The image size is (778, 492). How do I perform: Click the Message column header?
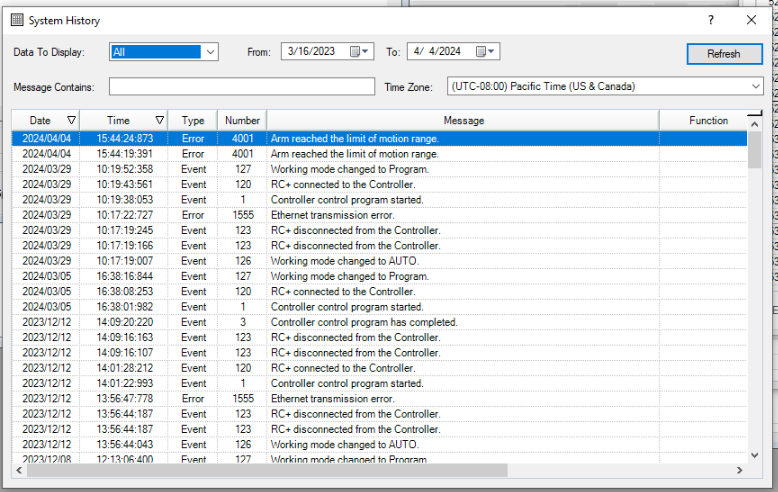click(463, 121)
